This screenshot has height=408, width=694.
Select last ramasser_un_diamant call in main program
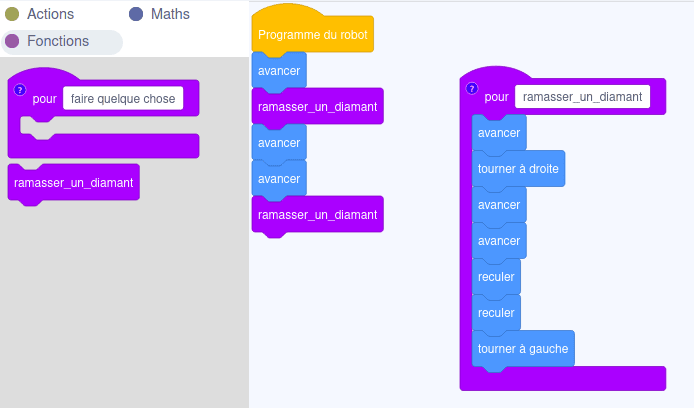click(317, 215)
